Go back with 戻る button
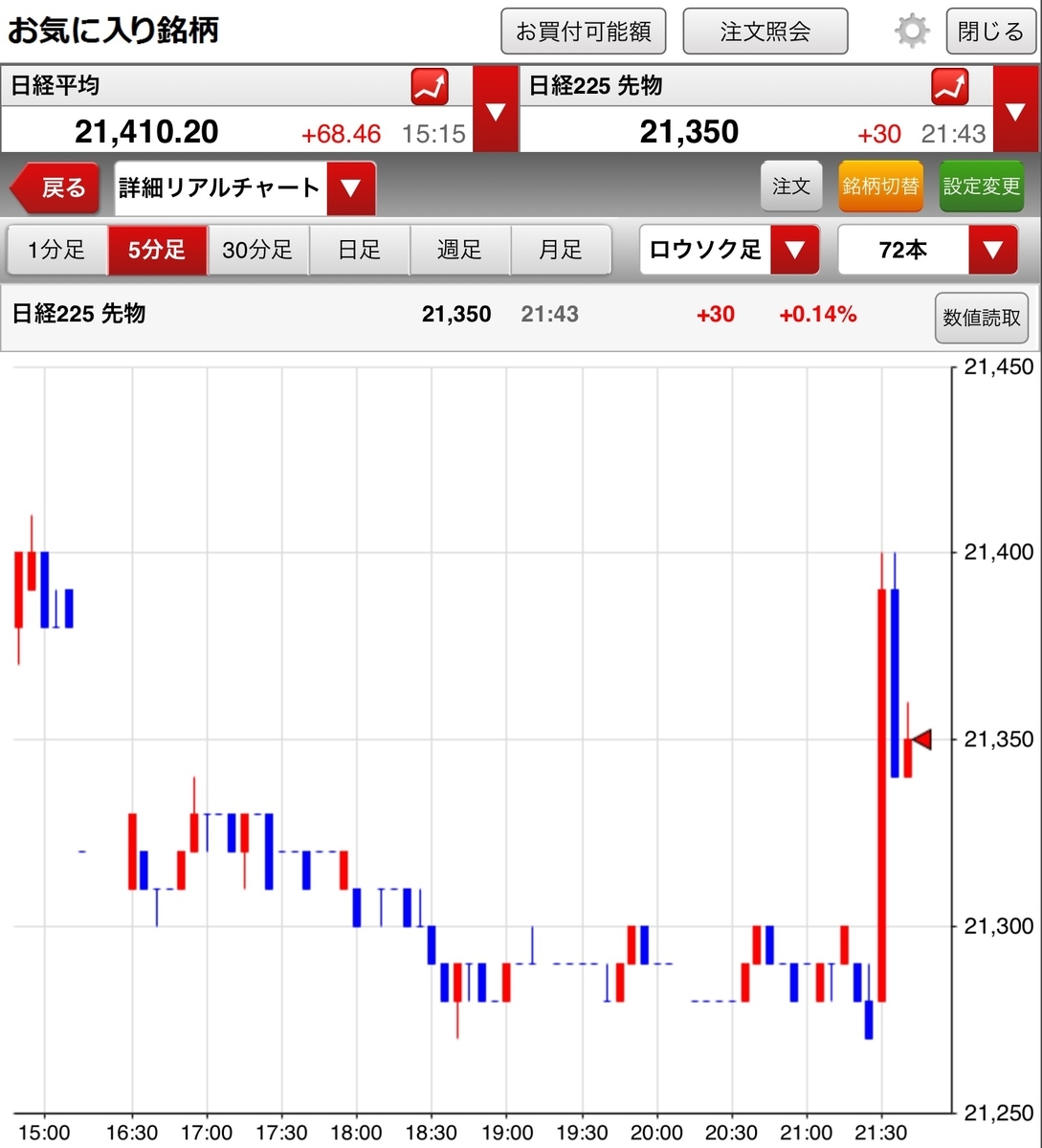 tap(55, 188)
